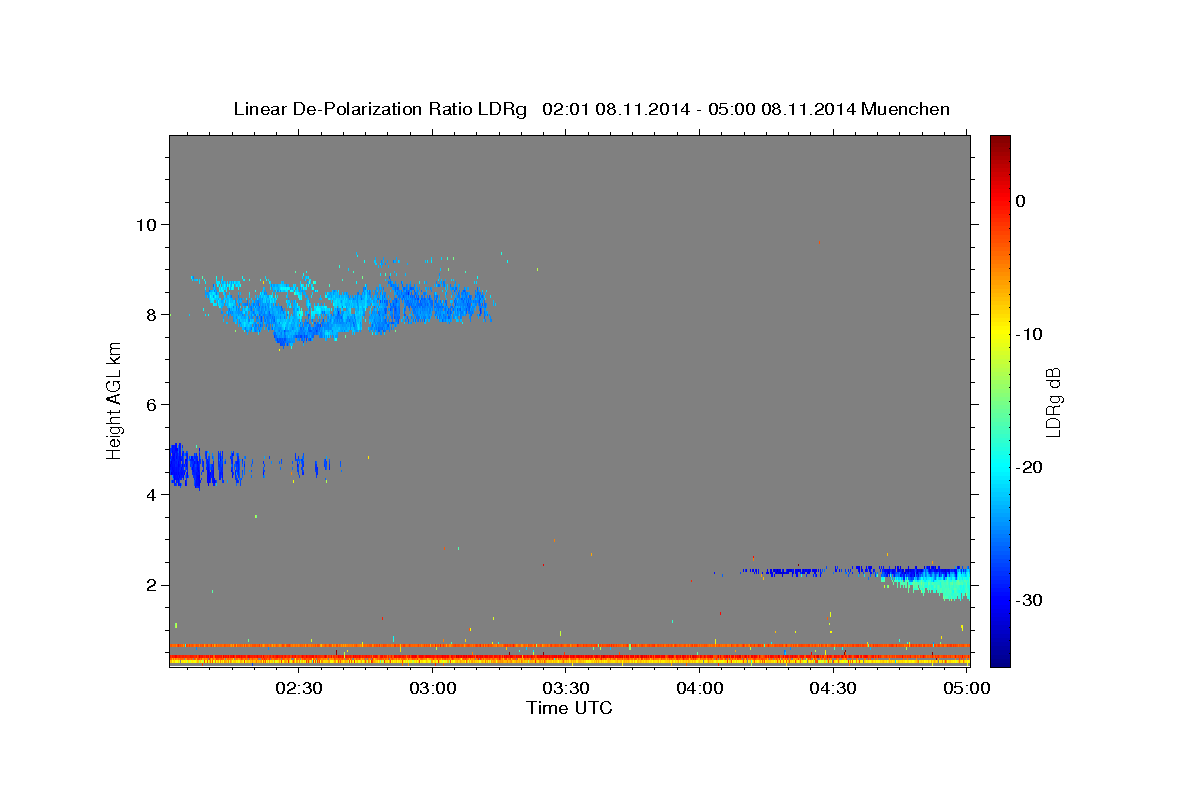Click the x-axis label 'Time UTC'

pyautogui.click(x=569, y=708)
